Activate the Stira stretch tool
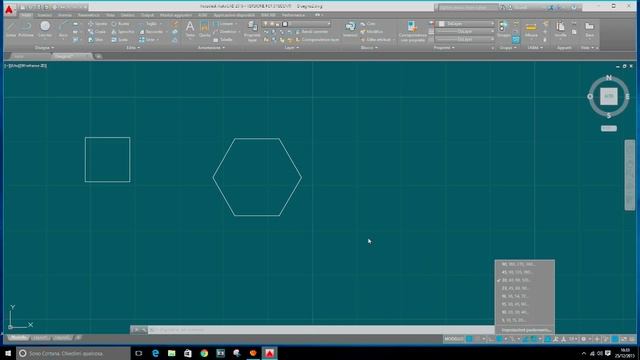Screen dimensions: 640x360 click(x=96, y=40)
